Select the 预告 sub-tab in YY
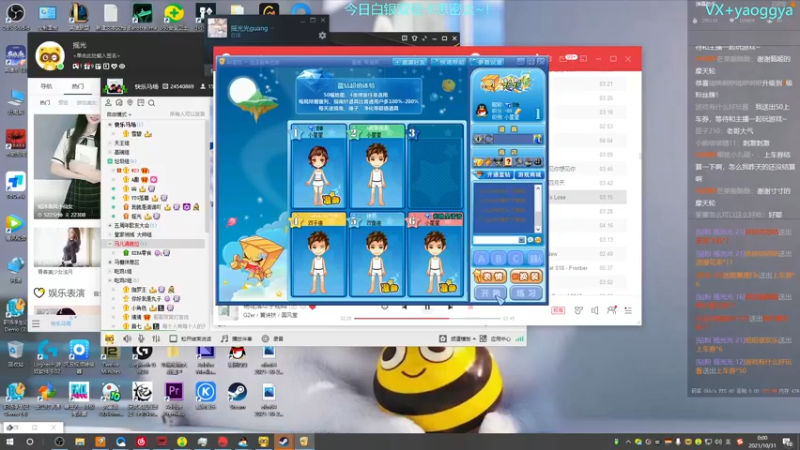 tap(63, 103)
